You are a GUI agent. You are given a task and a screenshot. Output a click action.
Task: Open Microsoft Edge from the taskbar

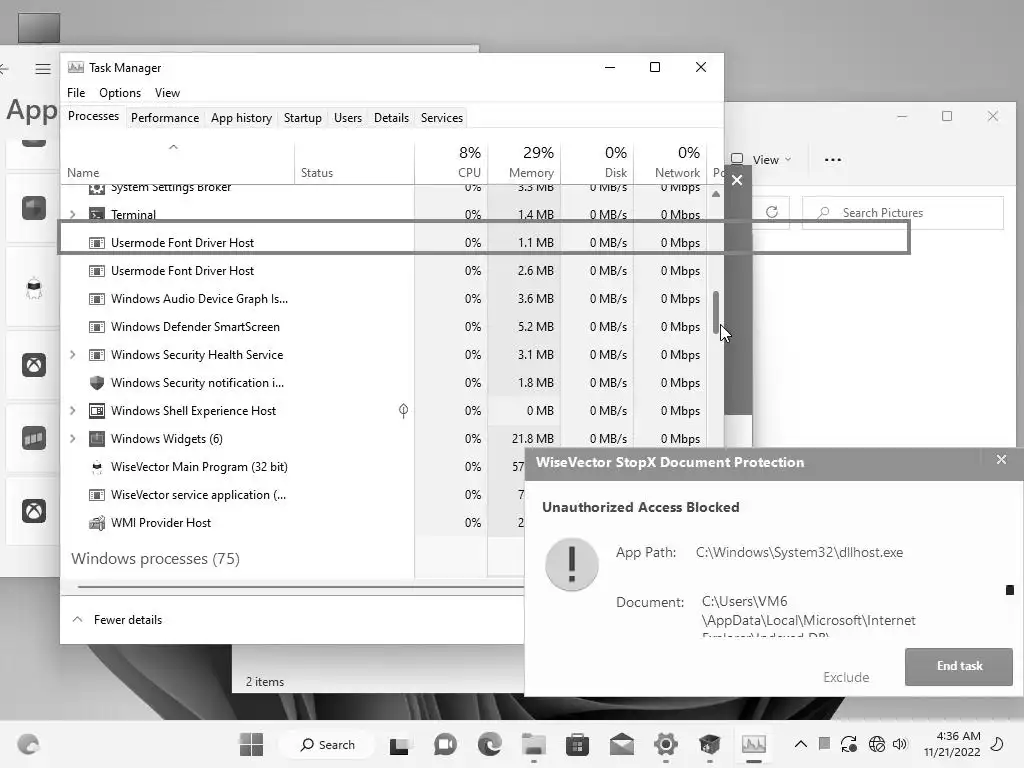coord(489,744)
